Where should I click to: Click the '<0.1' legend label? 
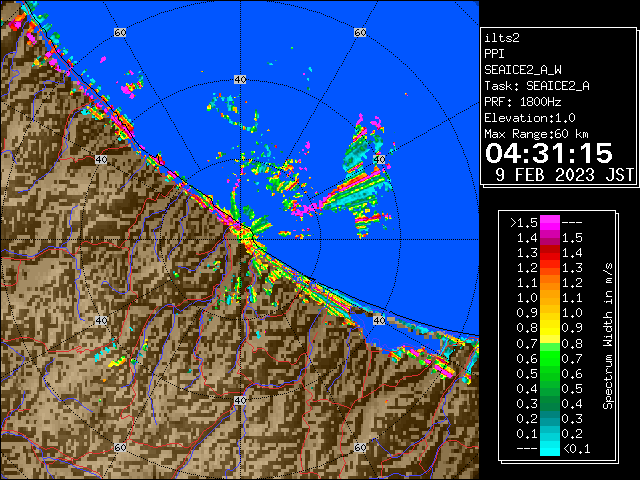pos(577,449)
